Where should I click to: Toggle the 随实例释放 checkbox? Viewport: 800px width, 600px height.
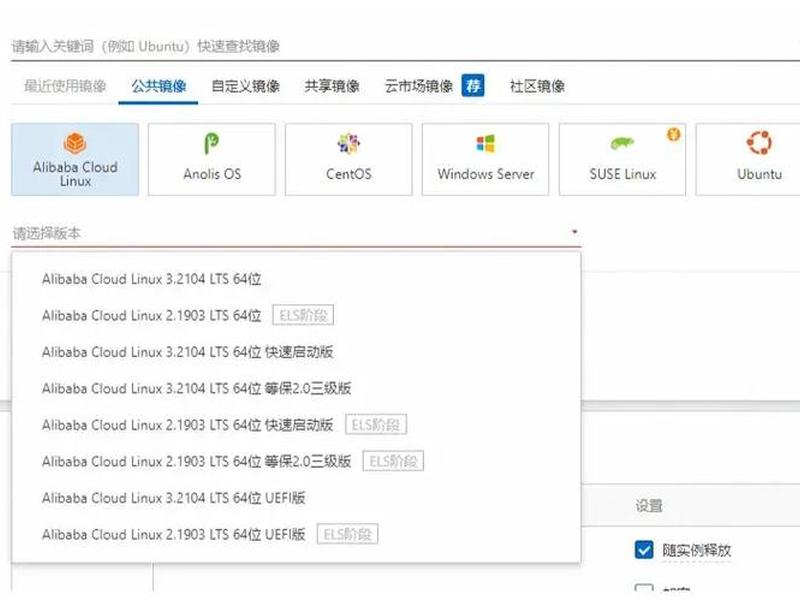644,549
